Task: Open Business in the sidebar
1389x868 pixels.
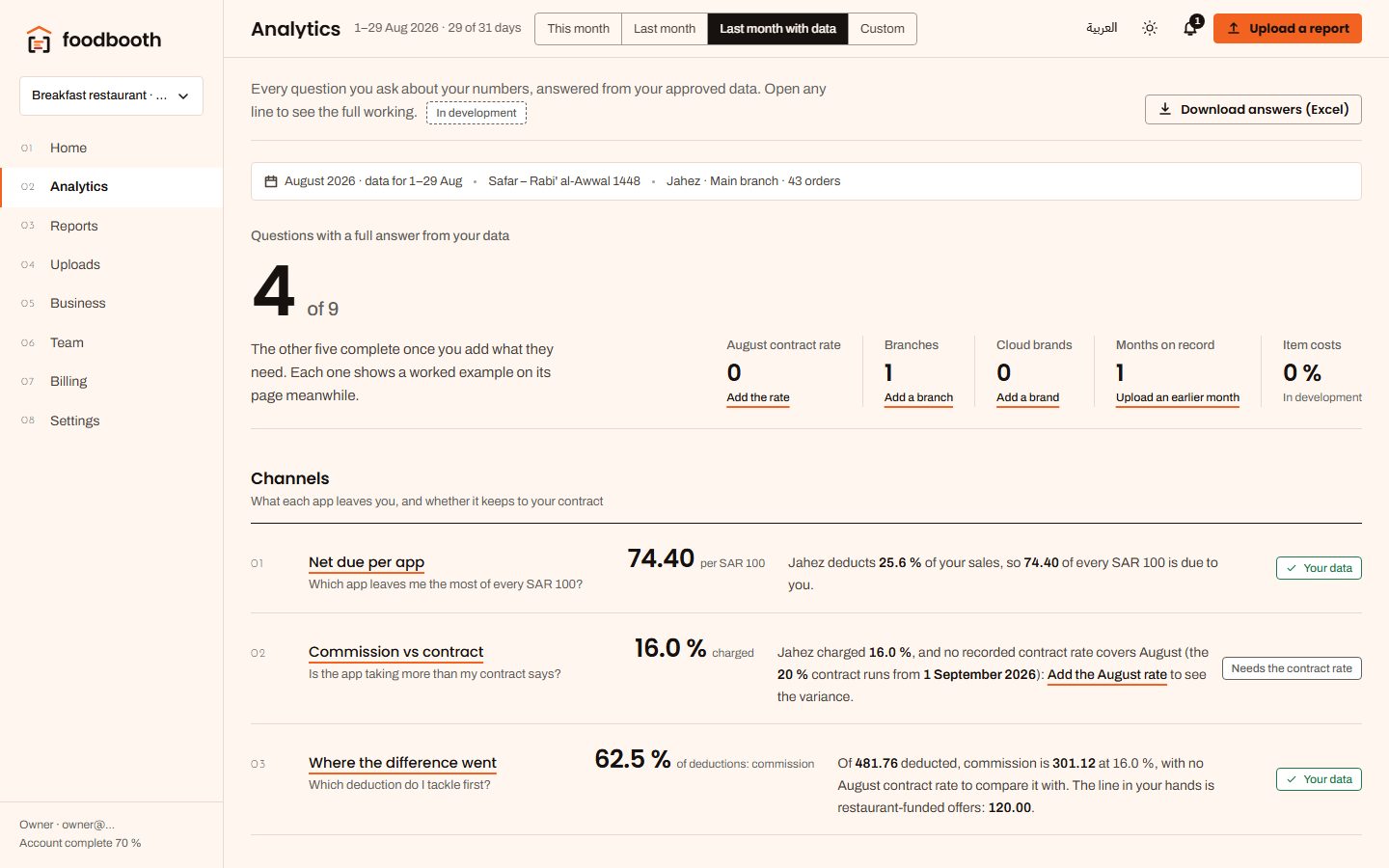Action: pyautogui.click(x=111, y=303)
